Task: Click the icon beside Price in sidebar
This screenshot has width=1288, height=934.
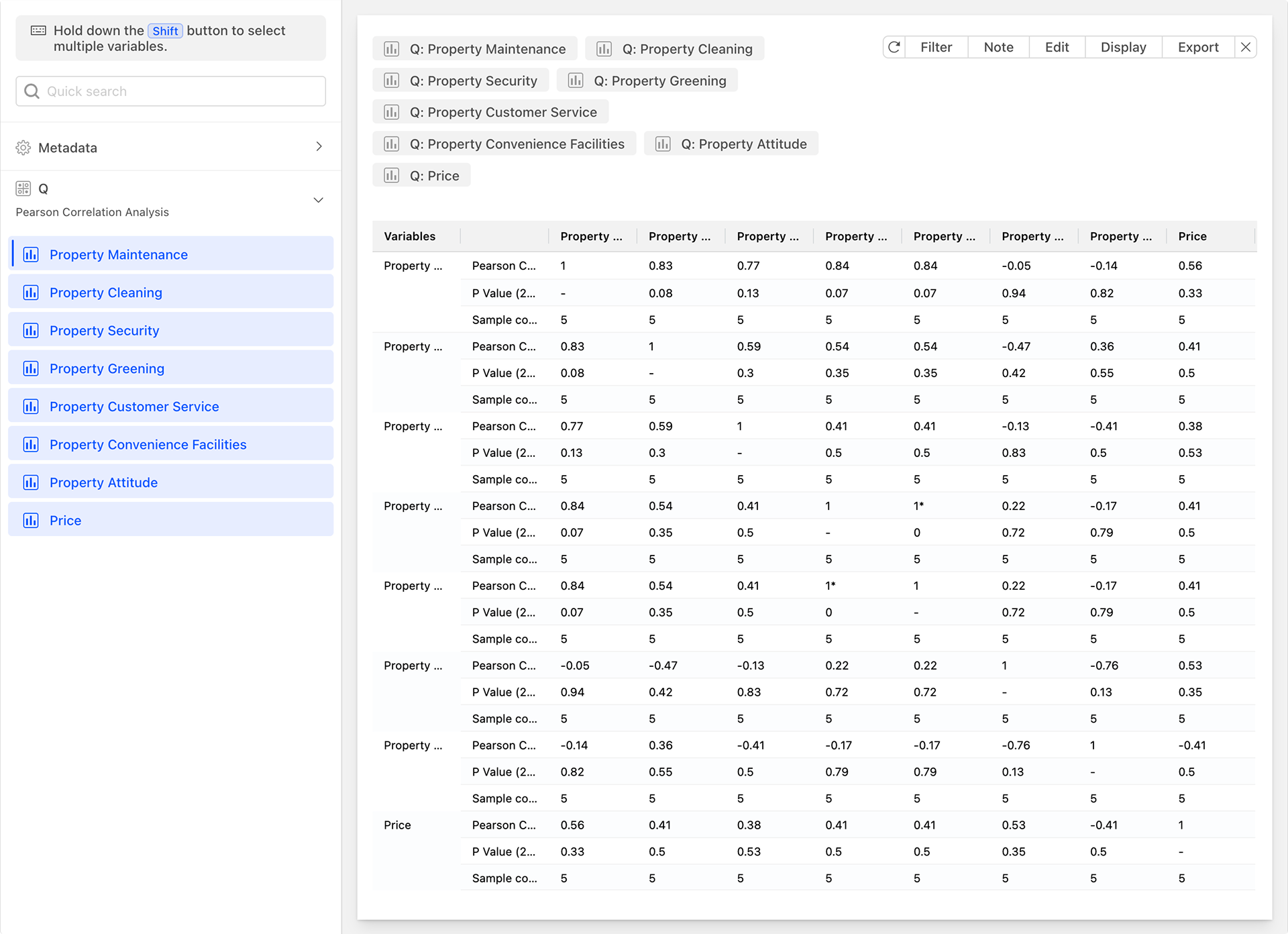Action: coord(31,521)
